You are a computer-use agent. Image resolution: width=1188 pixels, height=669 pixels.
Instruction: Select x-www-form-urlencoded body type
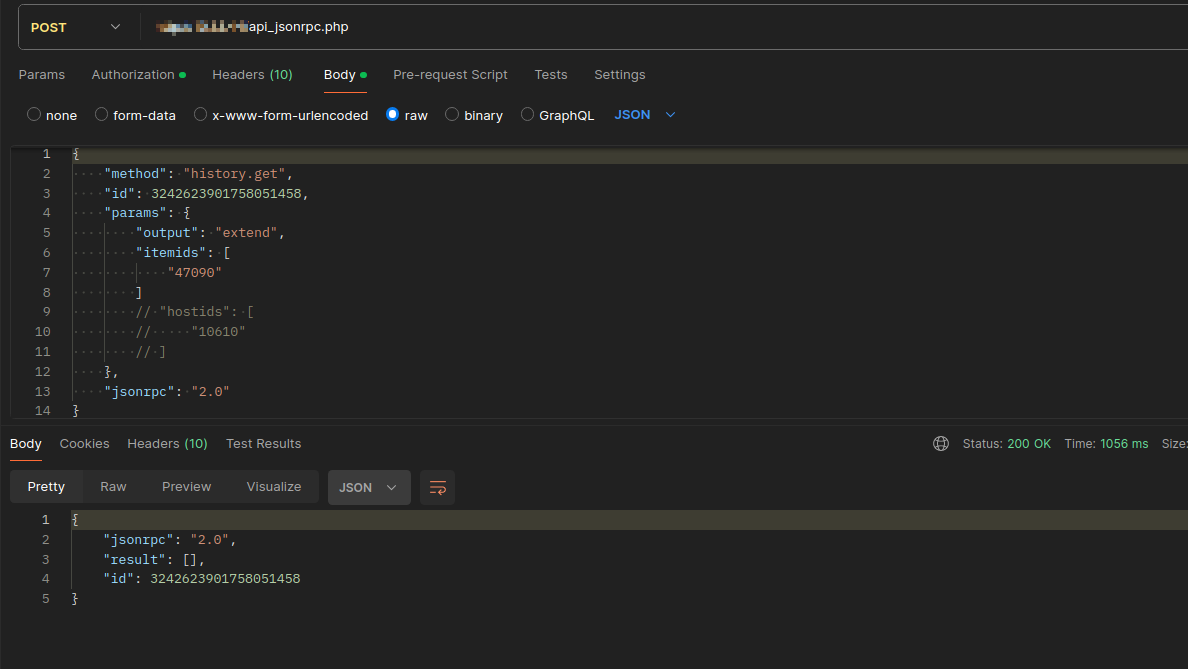200,115
